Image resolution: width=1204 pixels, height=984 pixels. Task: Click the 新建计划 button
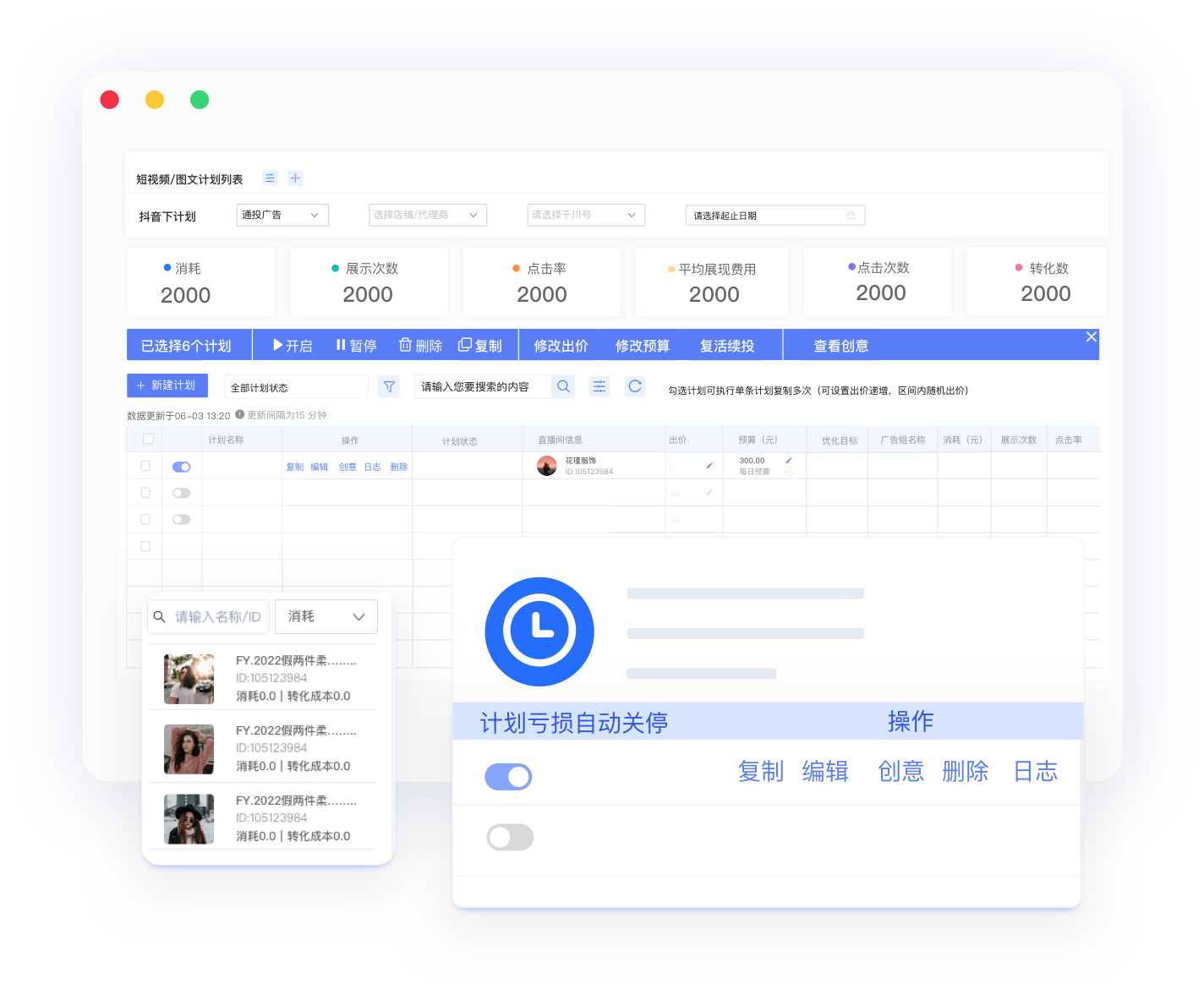pos(167,385)
